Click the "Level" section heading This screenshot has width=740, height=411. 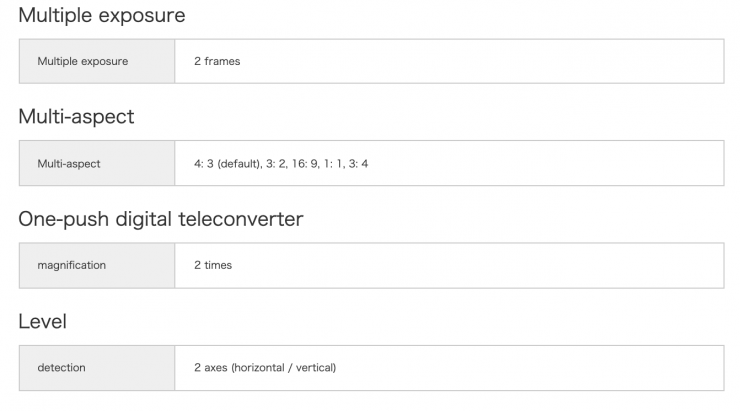click(x=42, y=322)
